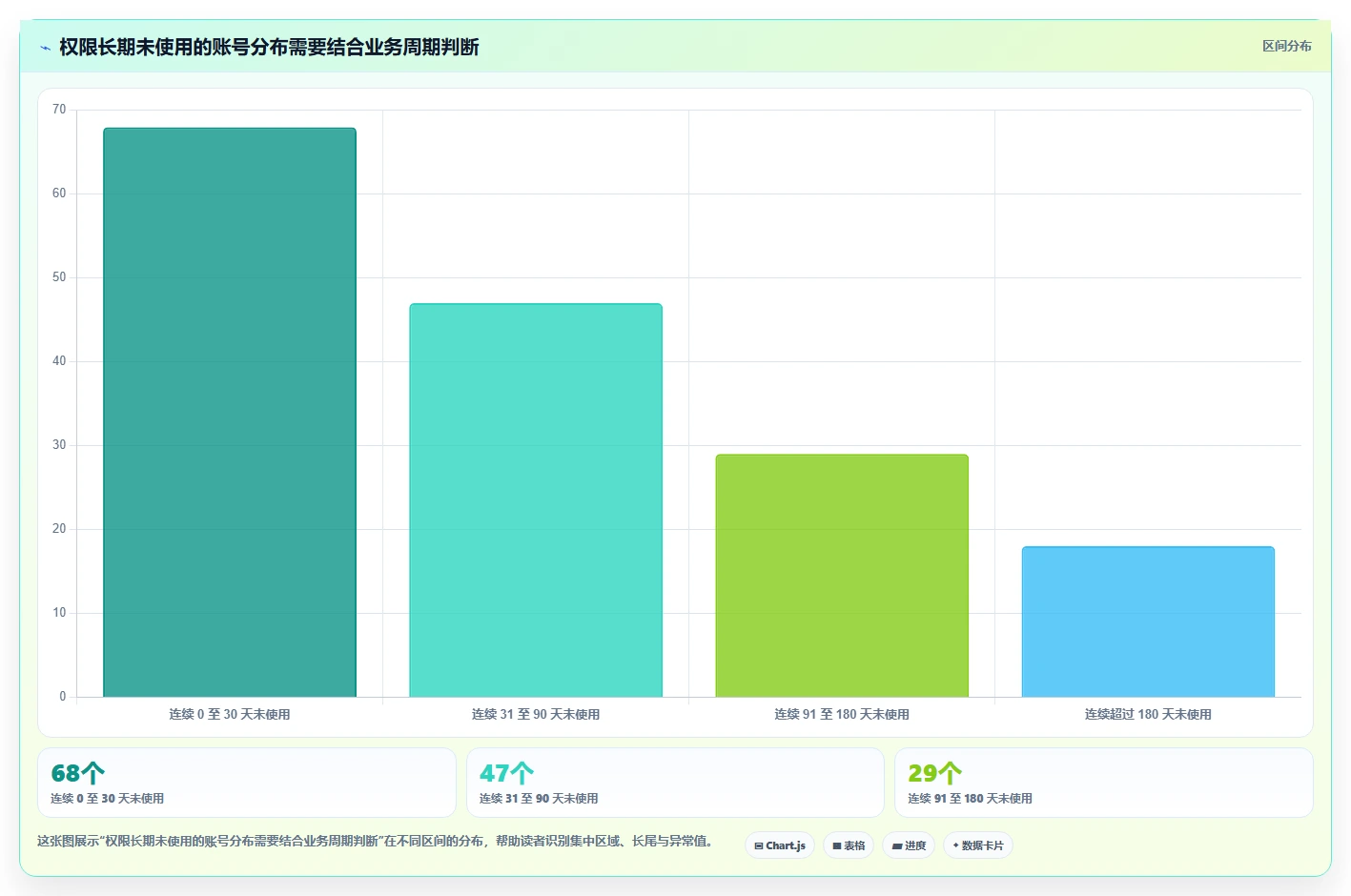Click the y-axis value 40

click(x=59, y=361)
